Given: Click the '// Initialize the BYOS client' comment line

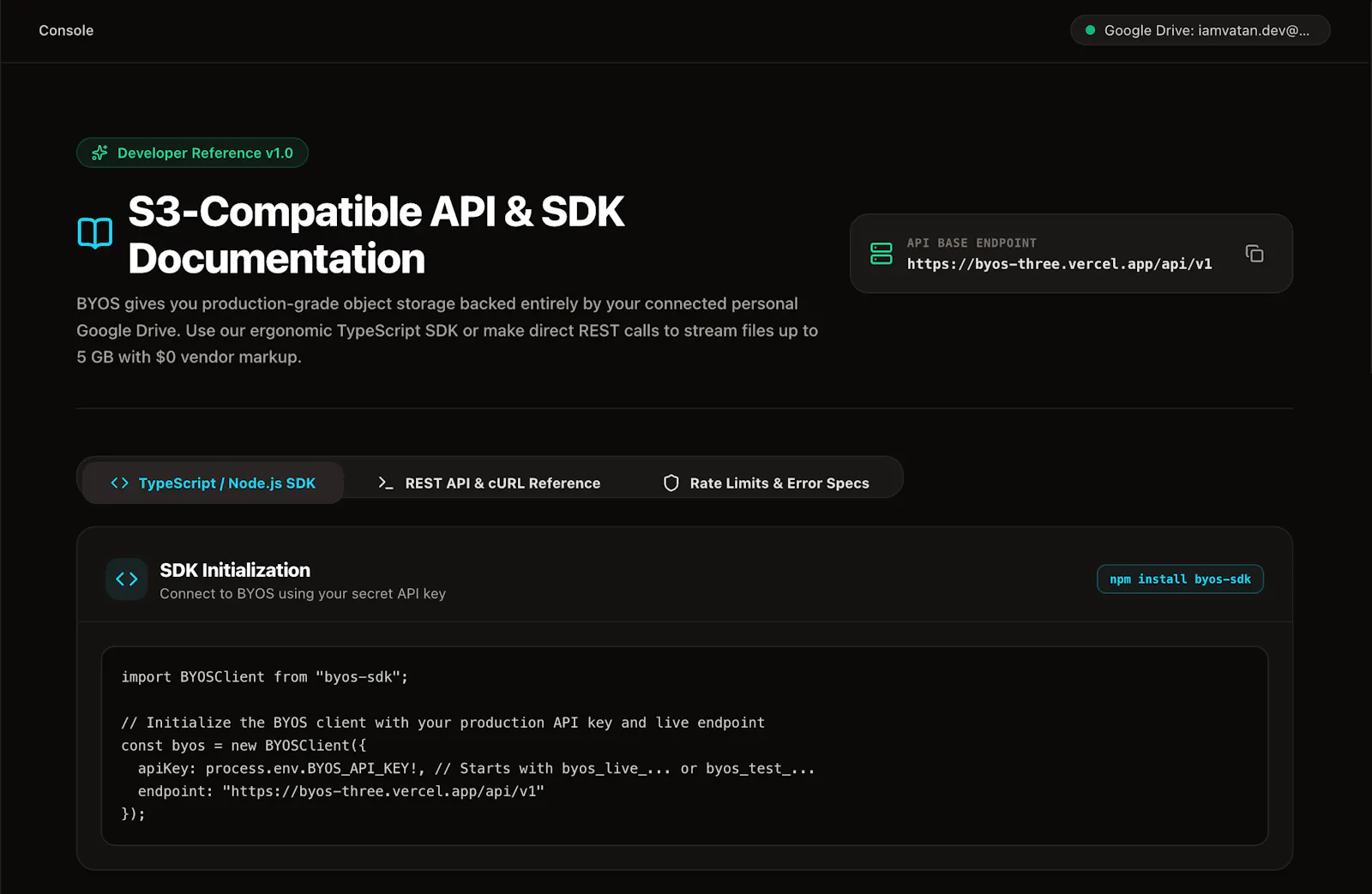Looking at the screenshot, I should [442, 723].
